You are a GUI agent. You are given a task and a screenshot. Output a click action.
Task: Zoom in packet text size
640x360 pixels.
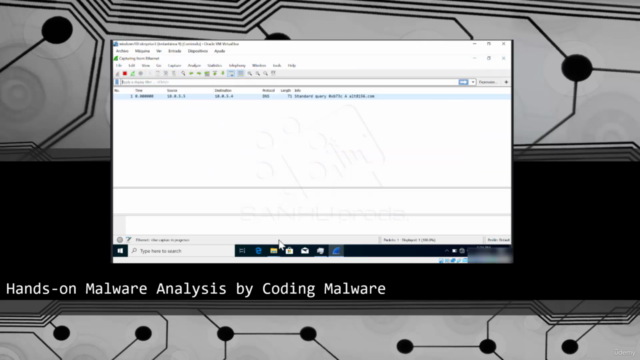tap(250, 73)
